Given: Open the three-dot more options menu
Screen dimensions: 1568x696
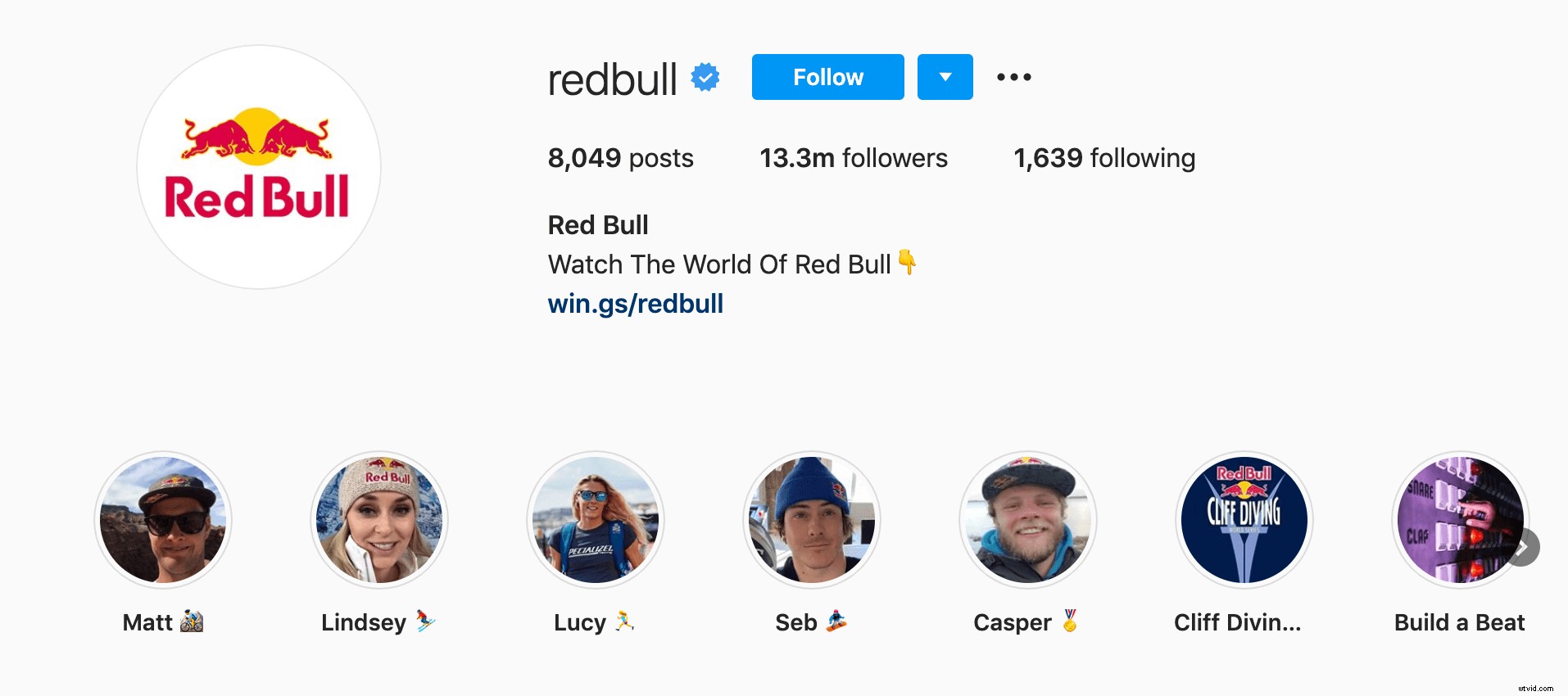Looking at the screenshot, I should coord(1013,77).
